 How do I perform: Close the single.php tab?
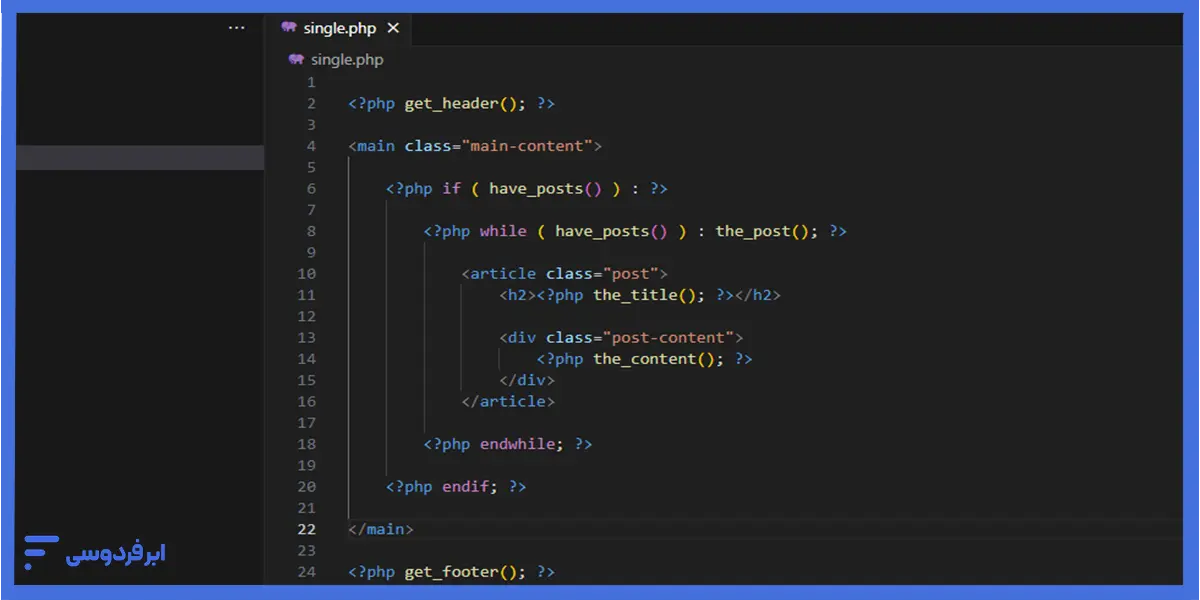[393, 28]
